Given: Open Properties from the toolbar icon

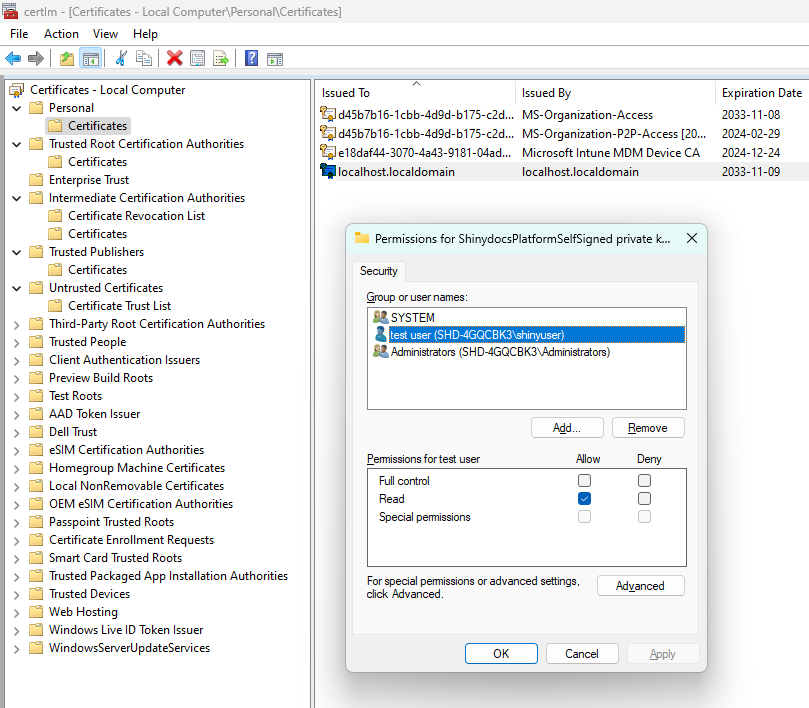Looking at the screenshot, I should pyautogui.click(x=197, y=58).
